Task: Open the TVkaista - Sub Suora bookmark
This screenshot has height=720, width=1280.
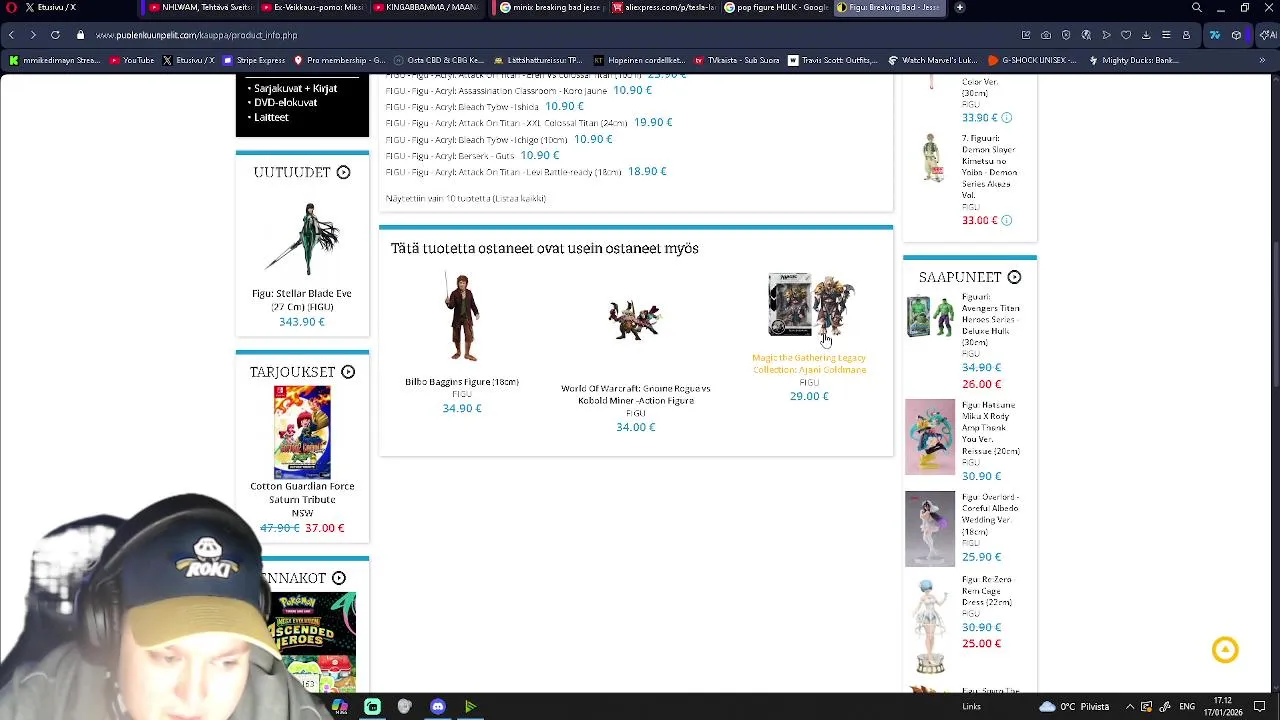Action: coord(737,60)
